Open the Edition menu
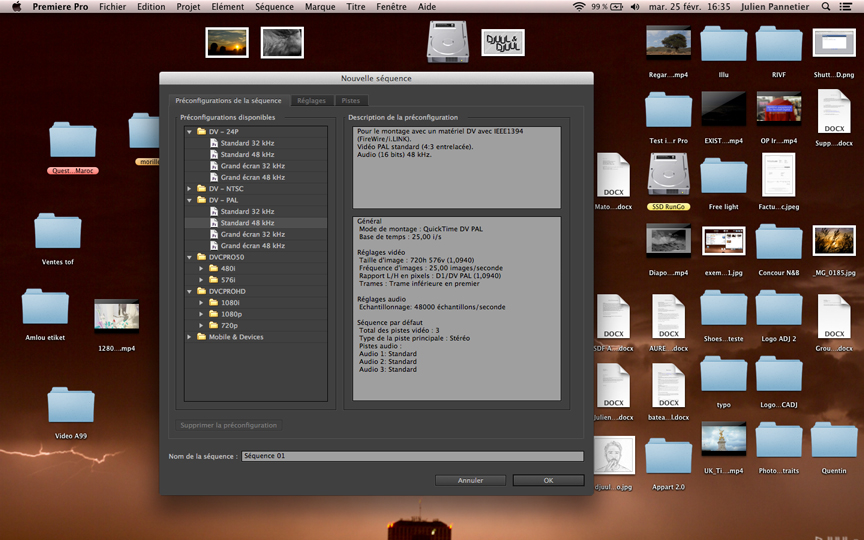 coord(151,7)
